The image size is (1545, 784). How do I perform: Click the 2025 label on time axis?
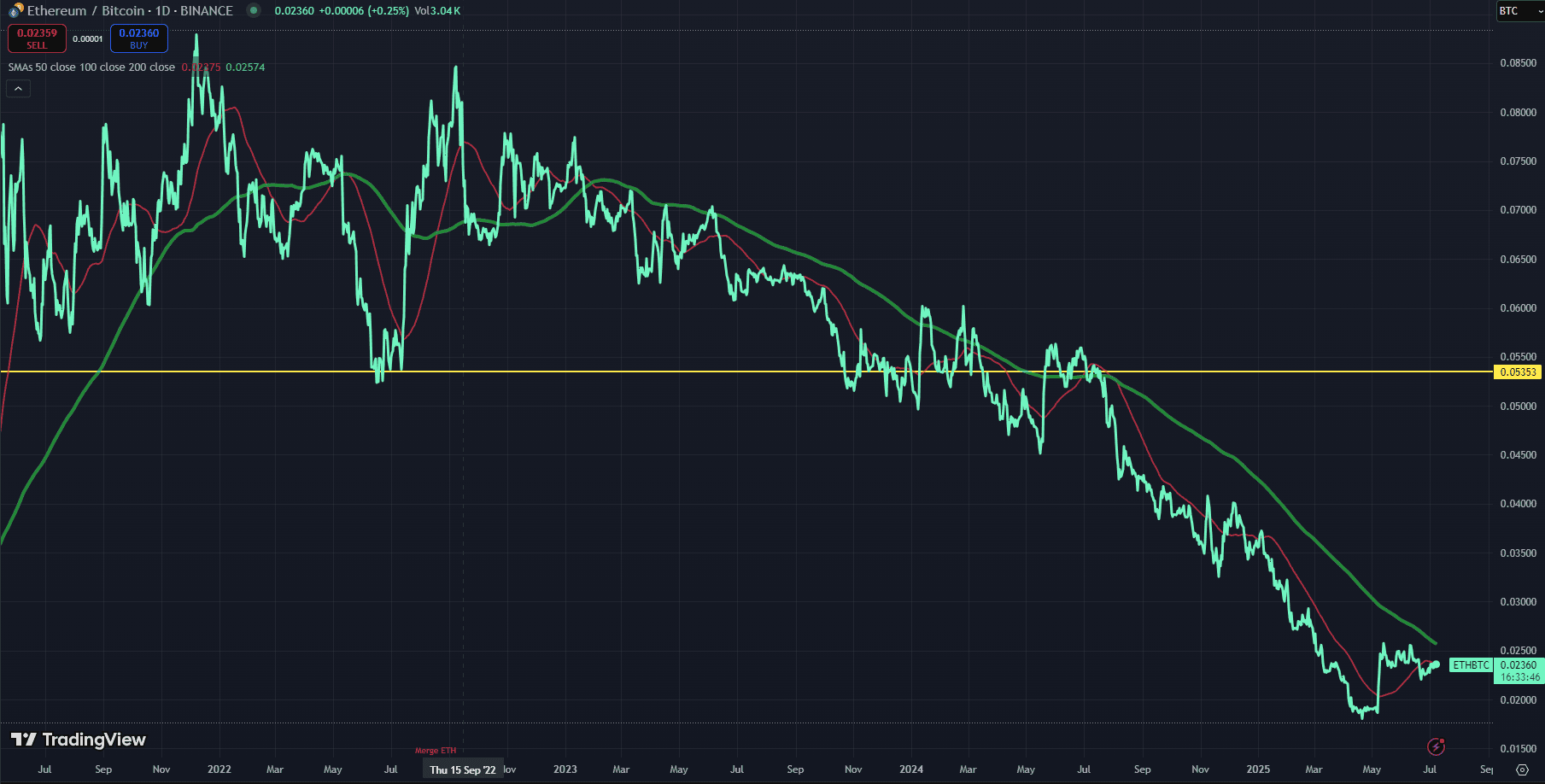(1258, 769)
